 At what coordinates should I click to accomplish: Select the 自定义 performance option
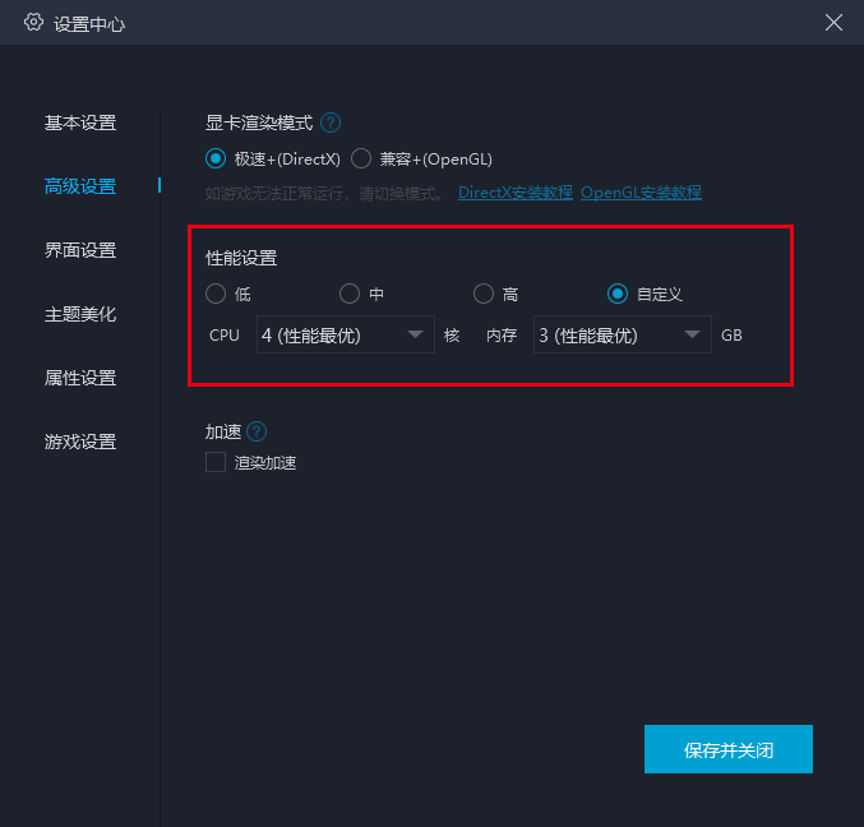pos(617,294)
